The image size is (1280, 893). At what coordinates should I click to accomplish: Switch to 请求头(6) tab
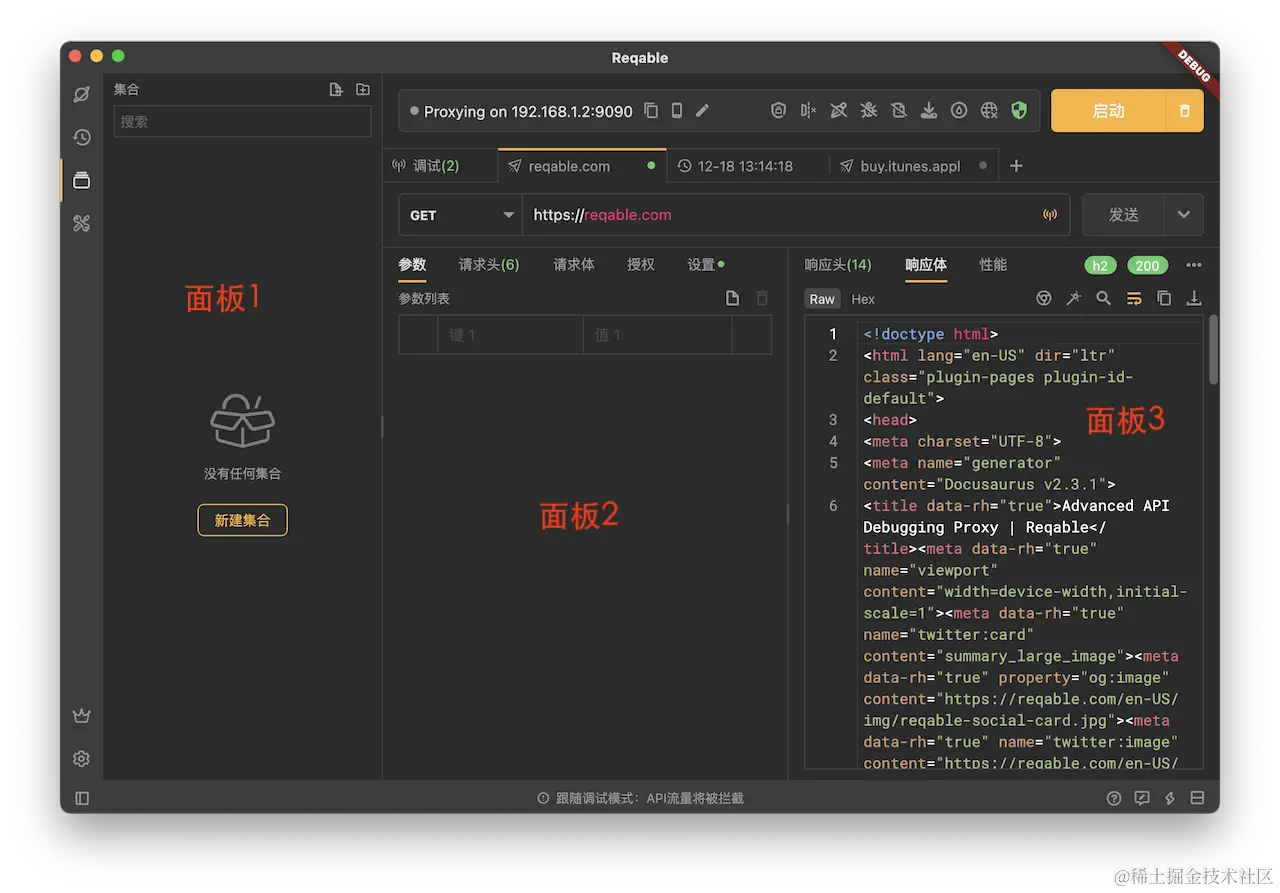tap(489, 265)
